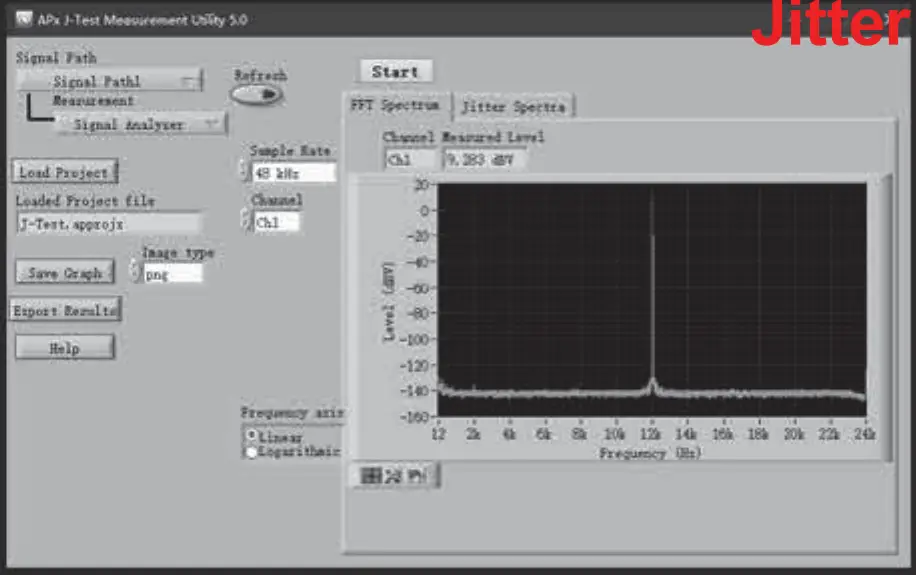916x575 pixels.
Task: Click the graph Channel indicator showing Ch1
Action: click(x=411, y=160)
